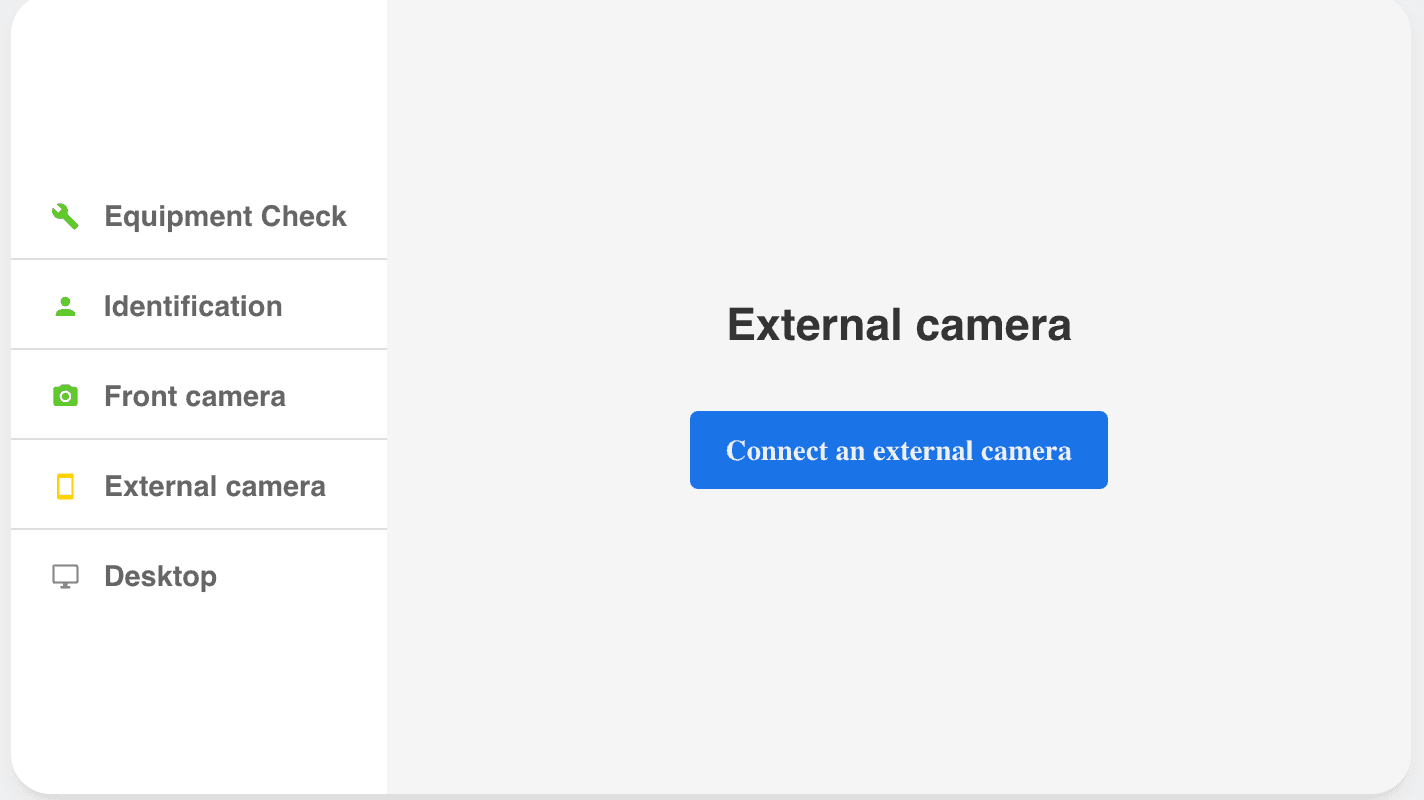Click the green person Identification icon
The image size is (1424, 800).
click(x=65, y=307)
